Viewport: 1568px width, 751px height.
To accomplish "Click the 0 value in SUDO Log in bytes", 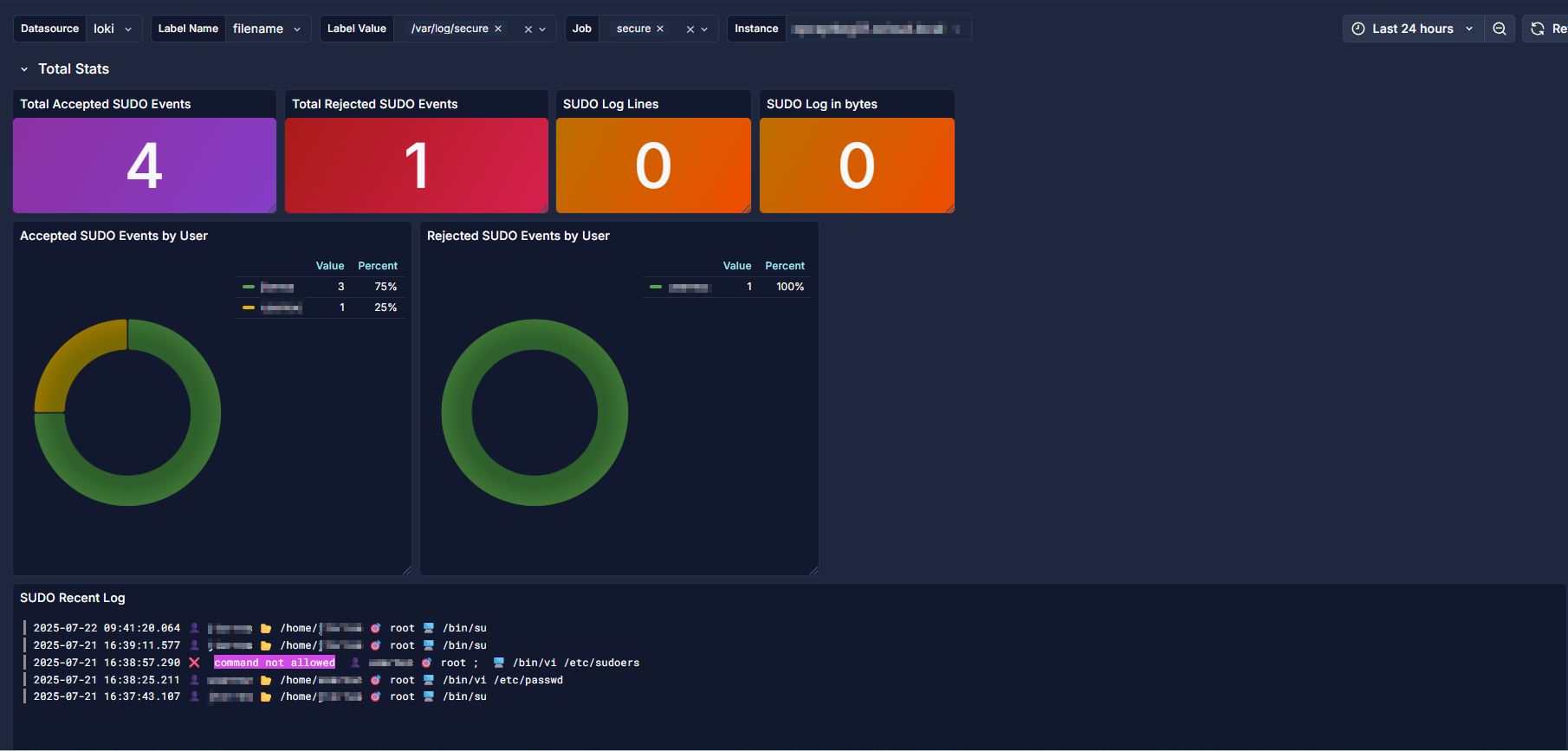I will click(x=857, y=165).
